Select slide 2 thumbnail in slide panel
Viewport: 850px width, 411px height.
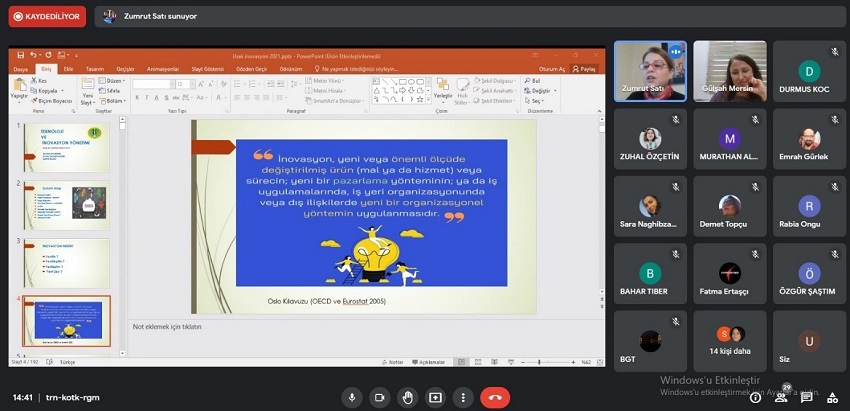point(66,203)
